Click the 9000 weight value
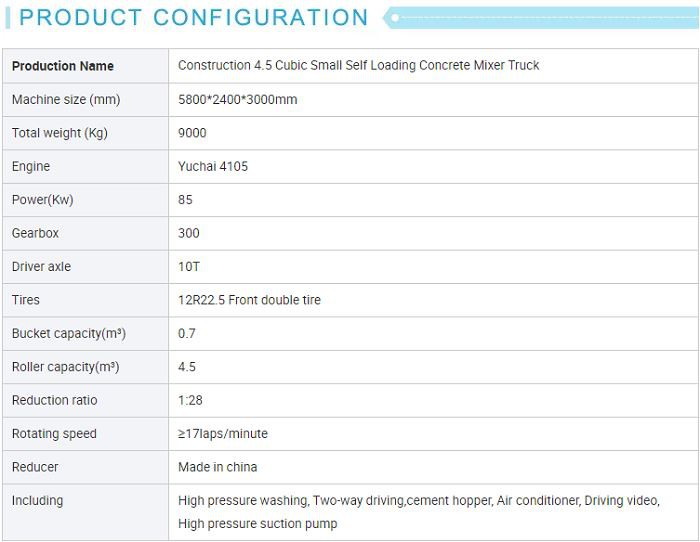This screenshot has width=700, height=542. (x=192, y=133)
